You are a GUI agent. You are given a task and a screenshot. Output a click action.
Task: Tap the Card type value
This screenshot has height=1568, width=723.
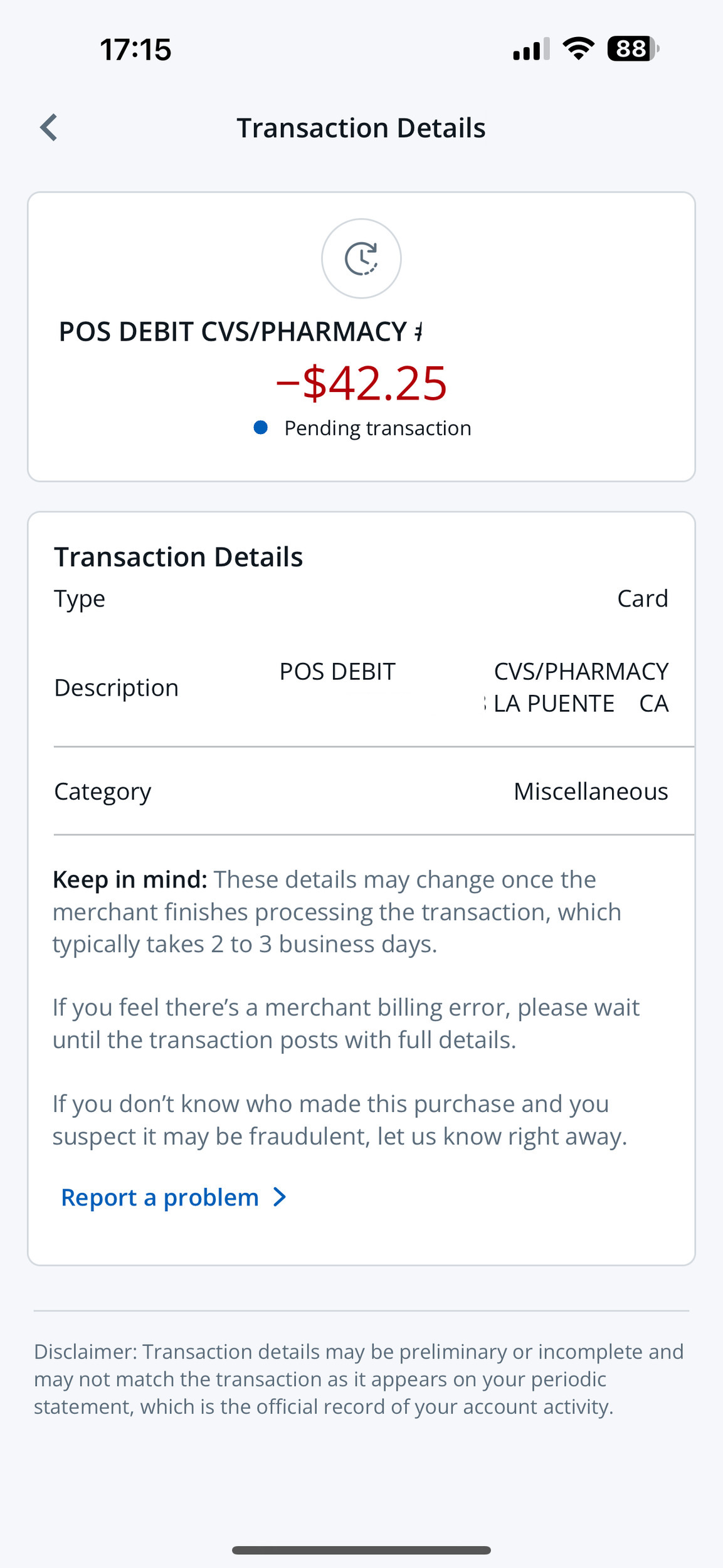pyautogui.click(x=643, y=598)
